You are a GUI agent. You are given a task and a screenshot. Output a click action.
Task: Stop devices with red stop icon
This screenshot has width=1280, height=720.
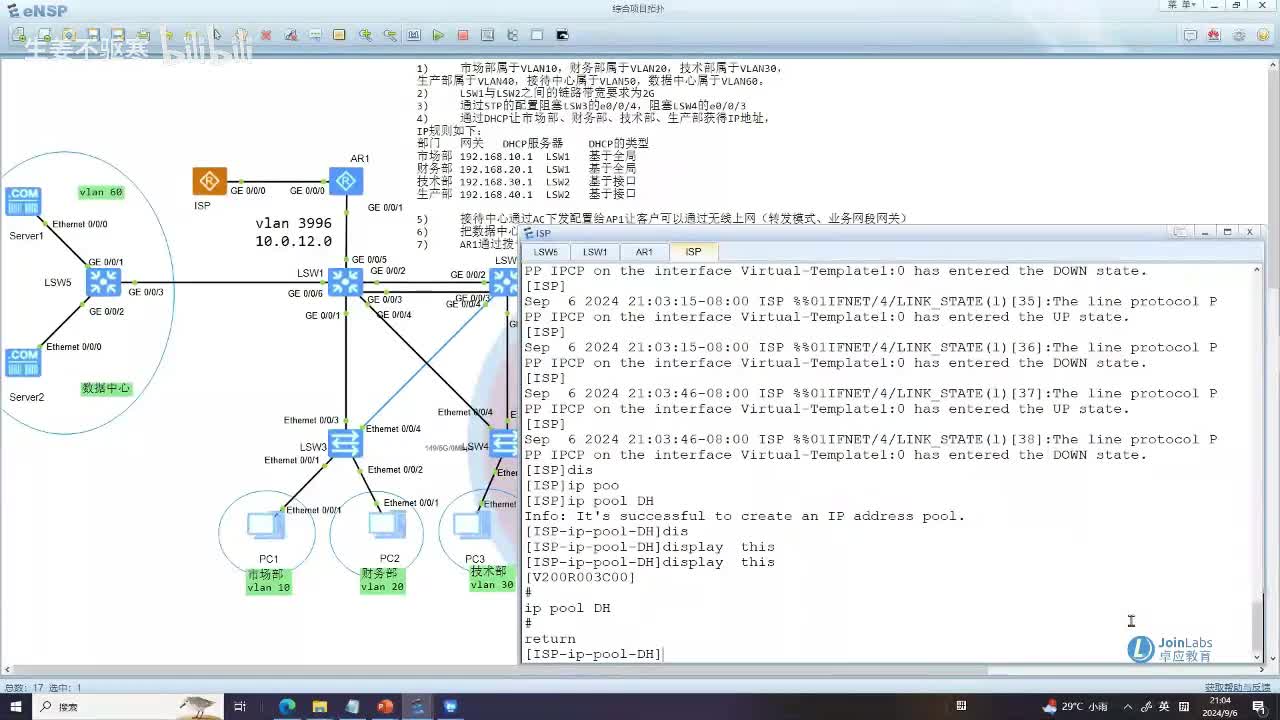[x=463, y=35]
